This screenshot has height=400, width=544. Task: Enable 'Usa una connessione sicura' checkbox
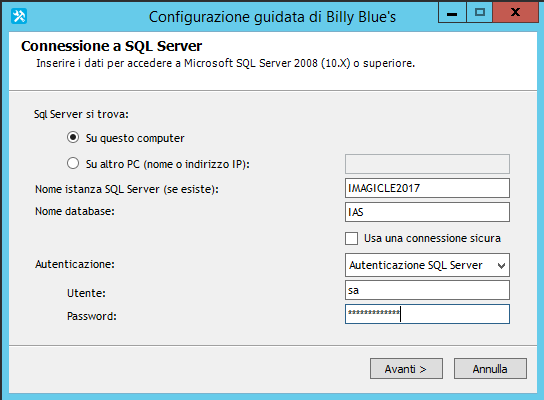(351, 238)
